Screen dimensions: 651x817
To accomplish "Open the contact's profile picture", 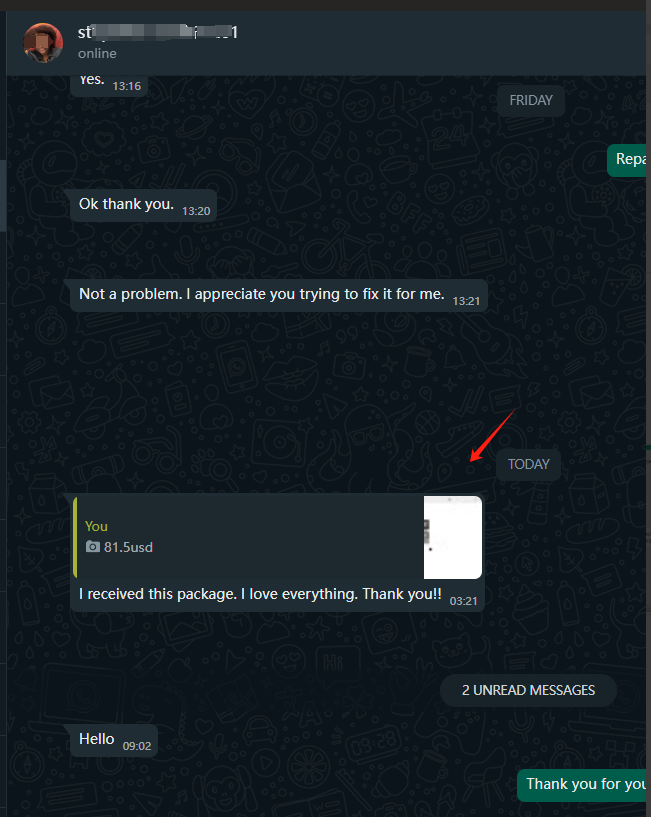I will tap(43, 42).
